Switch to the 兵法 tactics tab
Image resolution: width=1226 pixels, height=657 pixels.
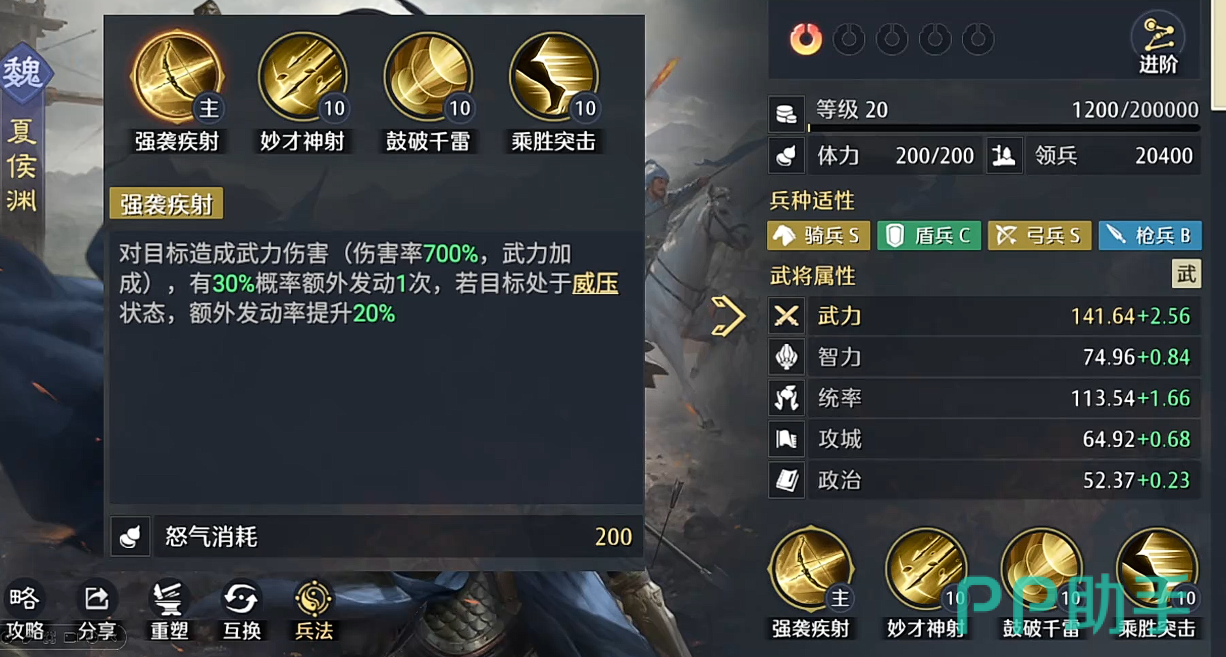coord(314,612)
